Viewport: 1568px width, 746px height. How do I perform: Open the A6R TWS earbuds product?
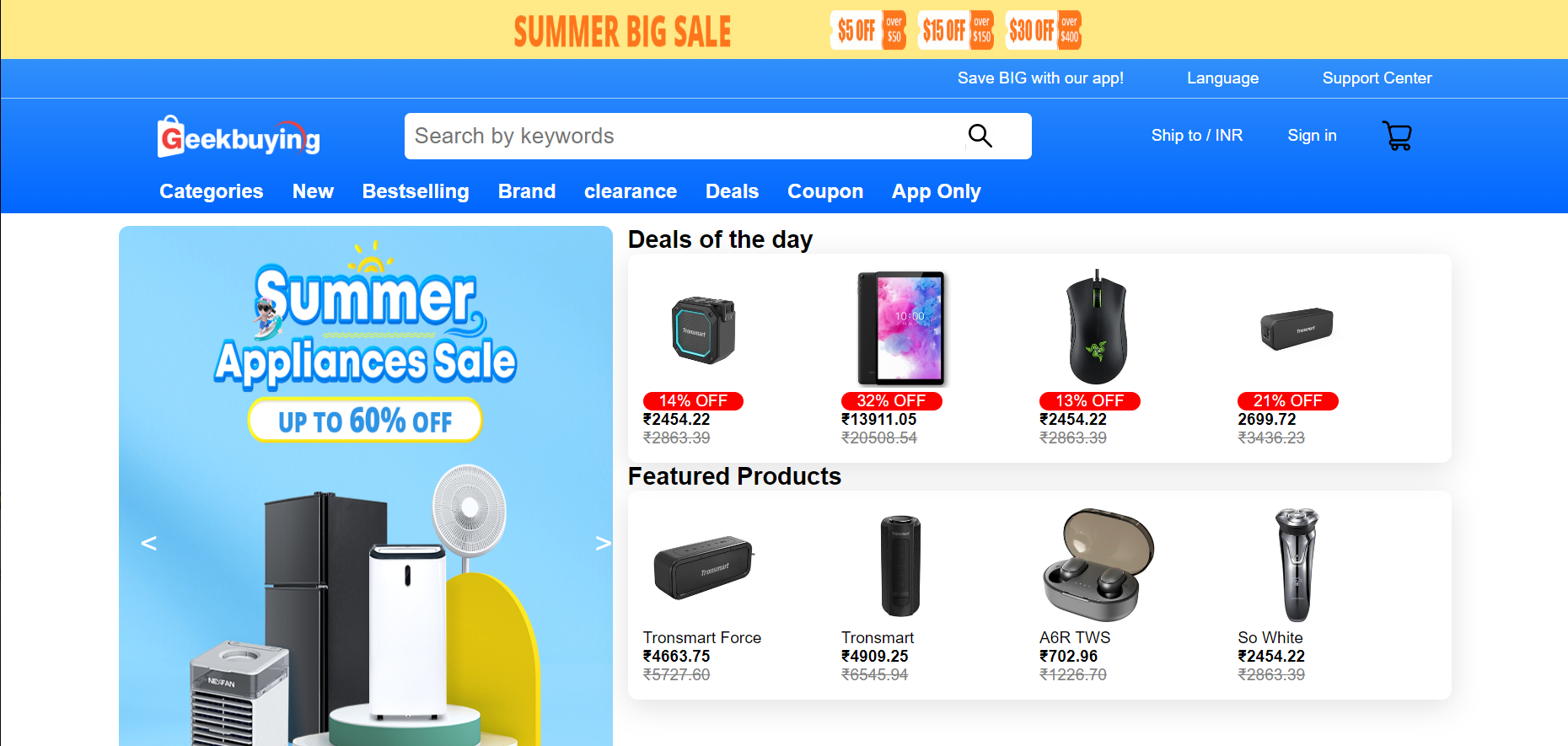point(1098,564)
